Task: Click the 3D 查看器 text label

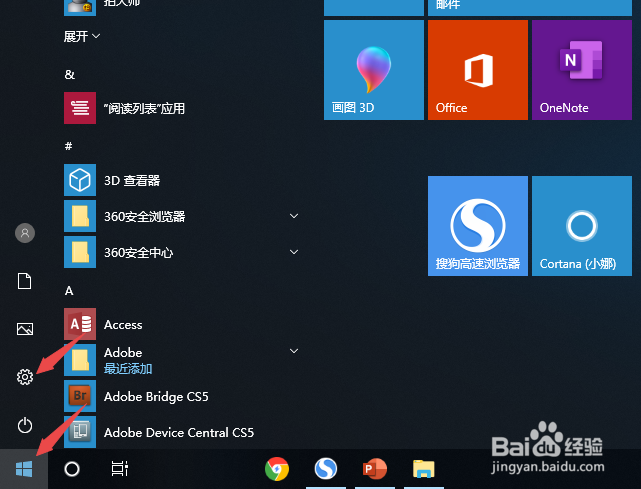Action: tap(132, 180)
